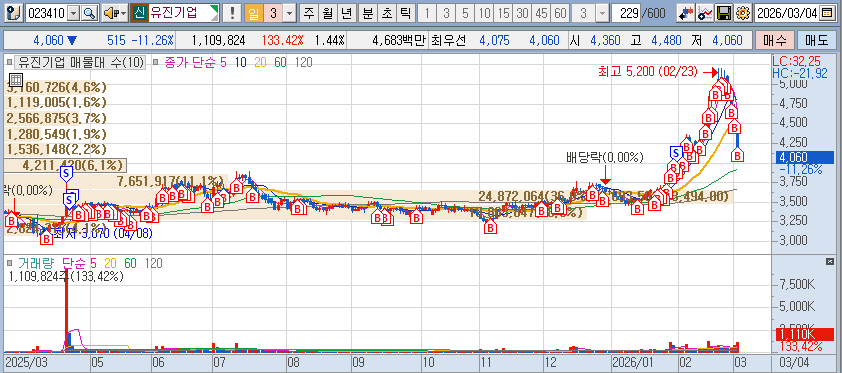Click the date field 2026/03/04
The width and height of the screenshot is (842, 373).
787,13
